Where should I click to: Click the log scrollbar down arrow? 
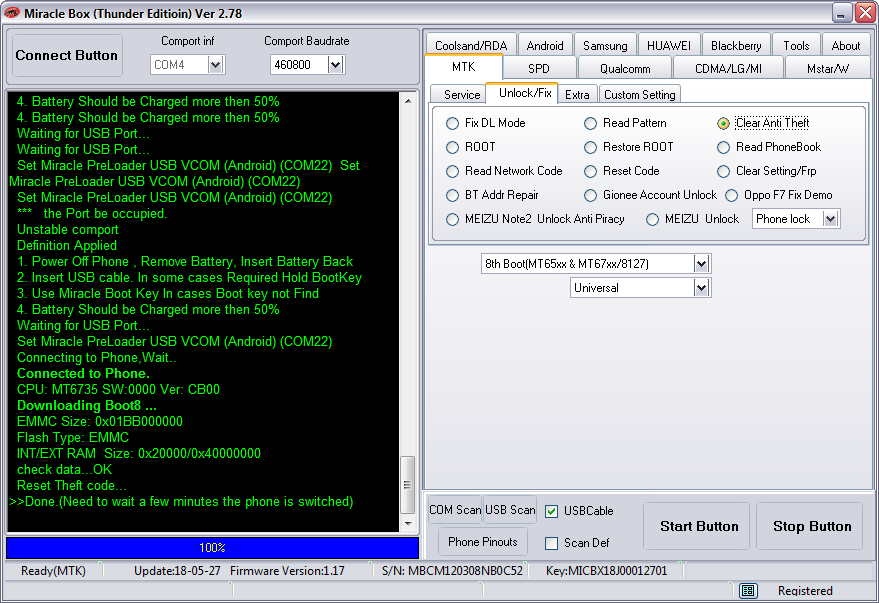coord(408,524)
